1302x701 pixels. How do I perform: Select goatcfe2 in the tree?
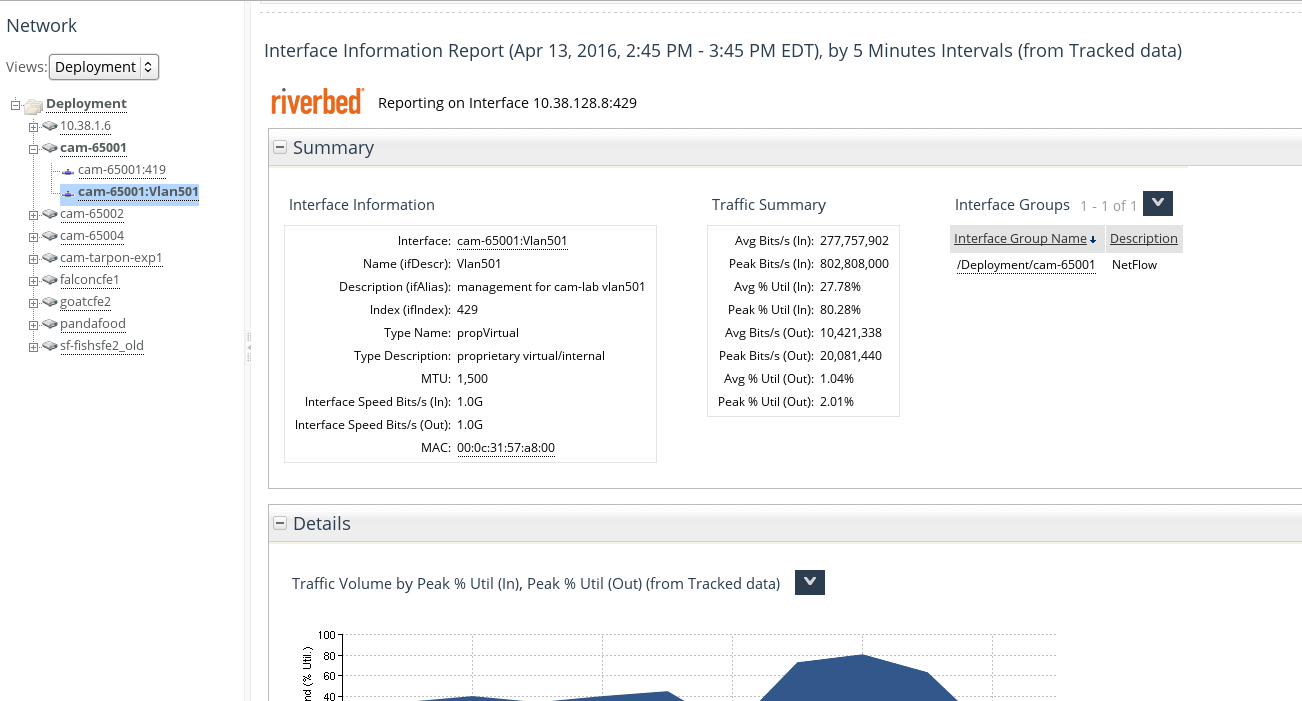pos(85,302)
